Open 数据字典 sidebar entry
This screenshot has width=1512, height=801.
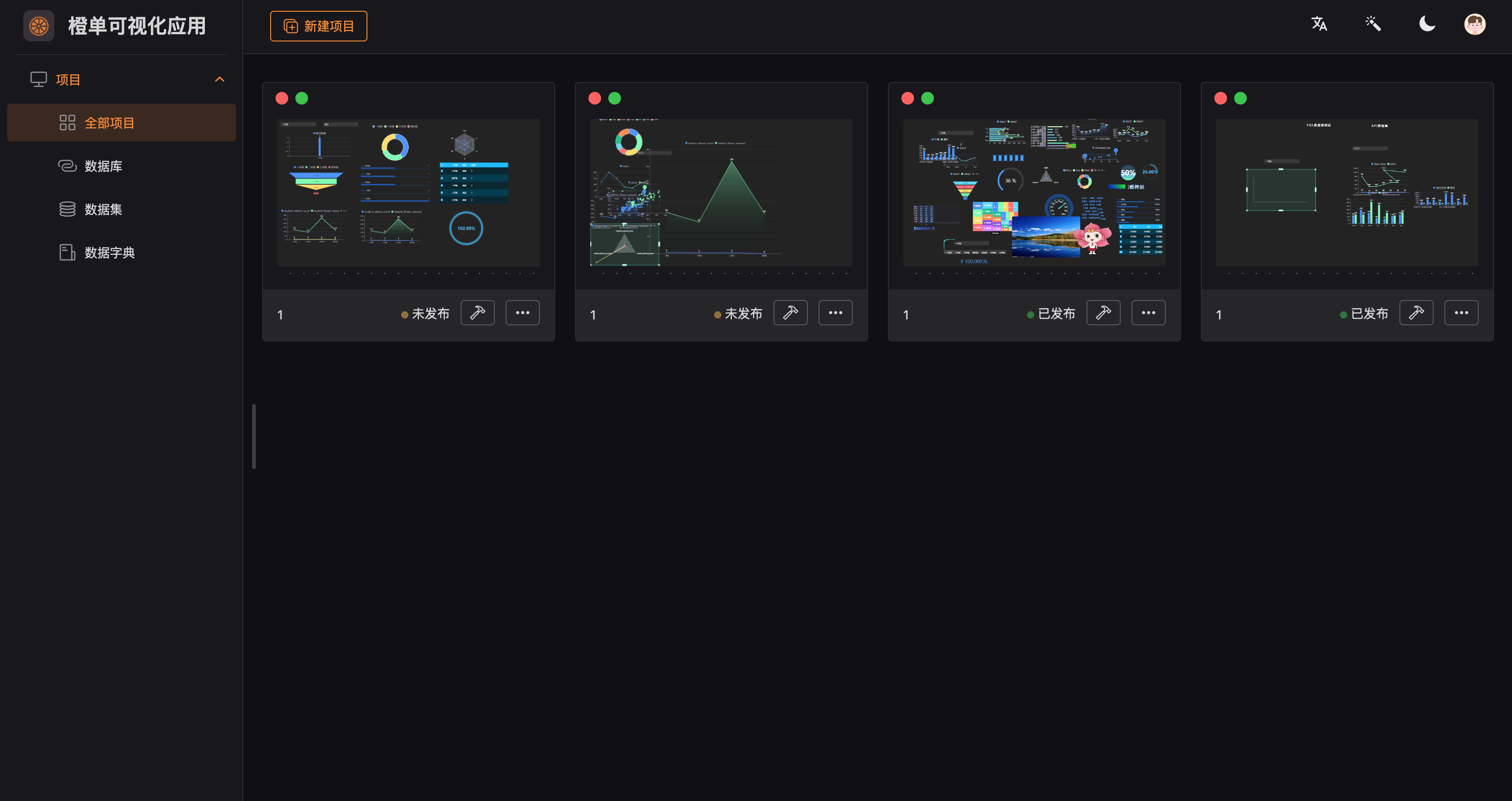click(109, 253)
